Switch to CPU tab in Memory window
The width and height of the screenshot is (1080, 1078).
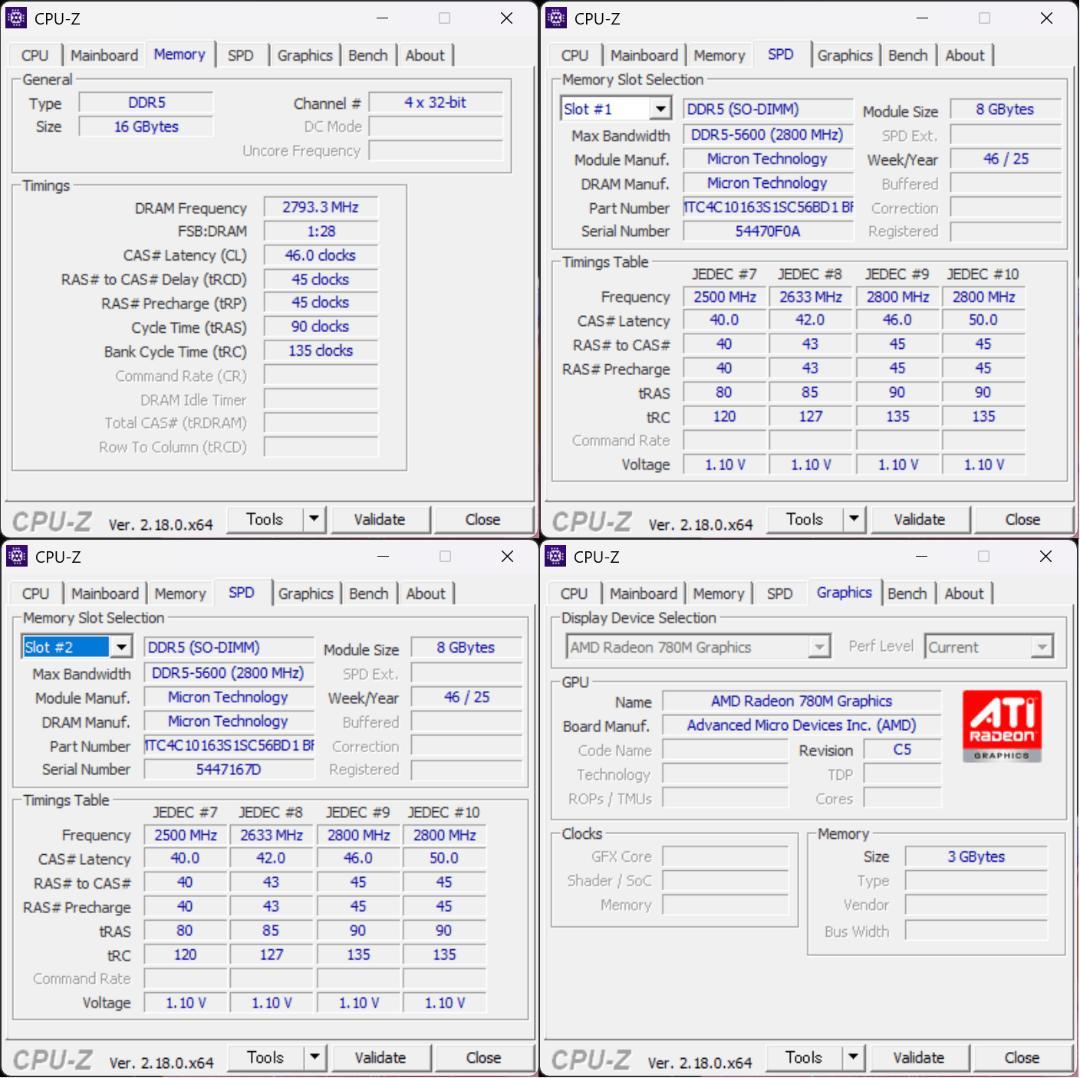(x=34, y=55)
